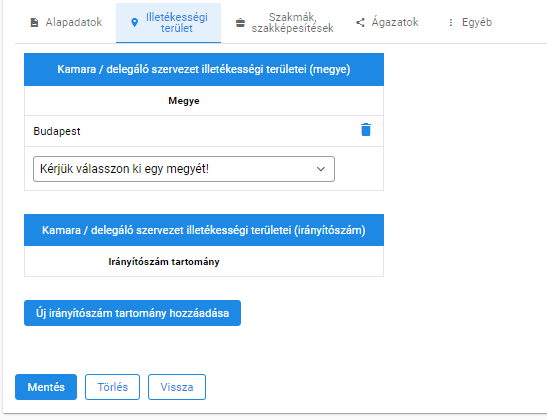Click the chevron arrow in megye dropdown
Image resolution: width=547 pixels, height=420 pixels.
click(x=321, y=169)
